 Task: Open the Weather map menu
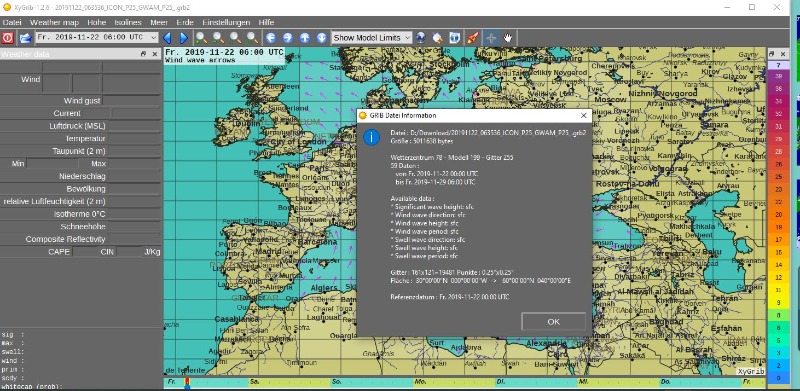click(x=55, y=22)
